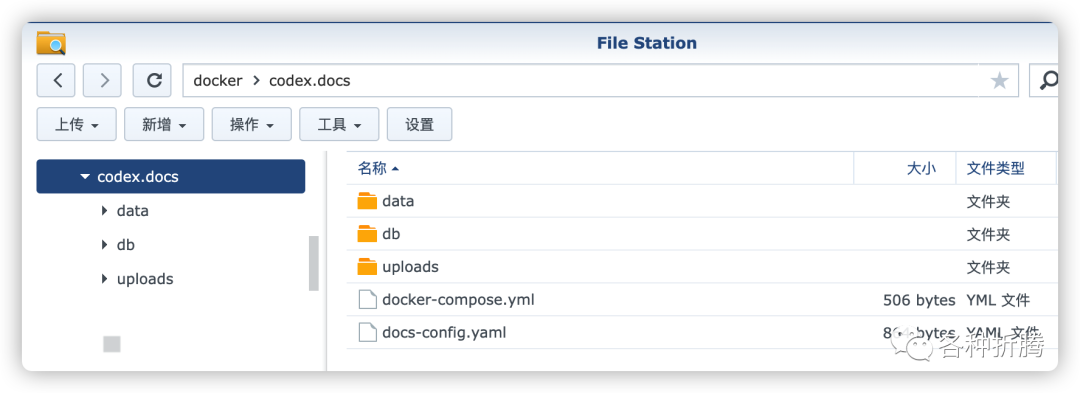The image size is (1080, 393).
Task: Click docker in the breadcrumb path
Action: [x=218, y=81]
